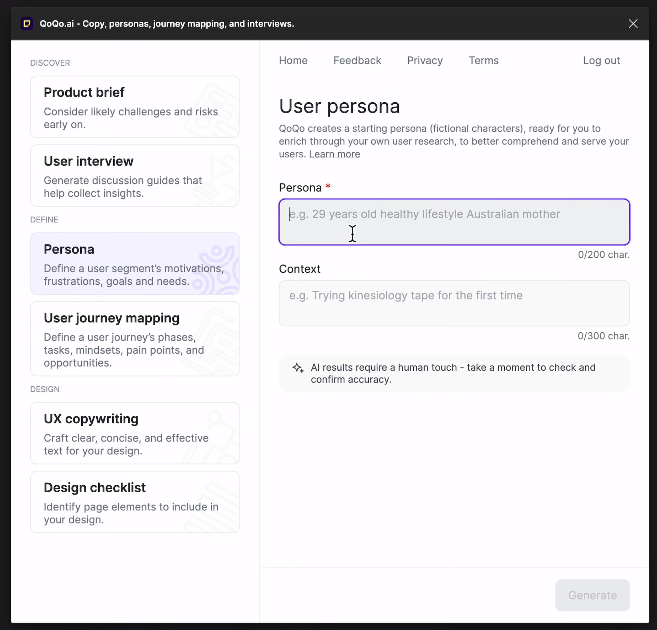Click Log out

pos(601,60)
